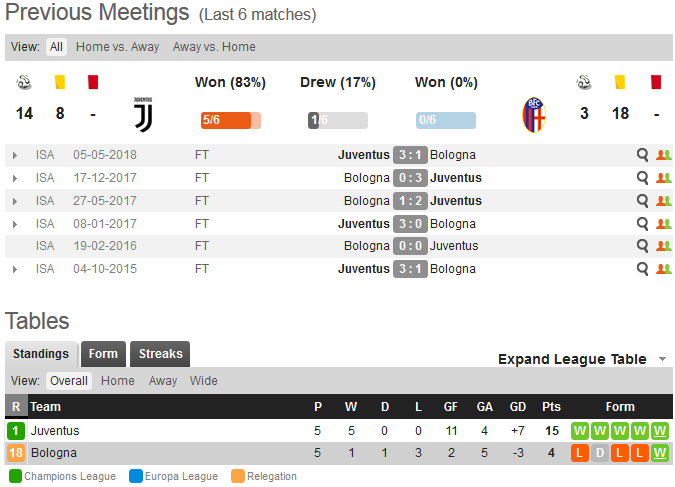
Task: Click the orange 5/6 won progress bar
Action: pos(231,120)
